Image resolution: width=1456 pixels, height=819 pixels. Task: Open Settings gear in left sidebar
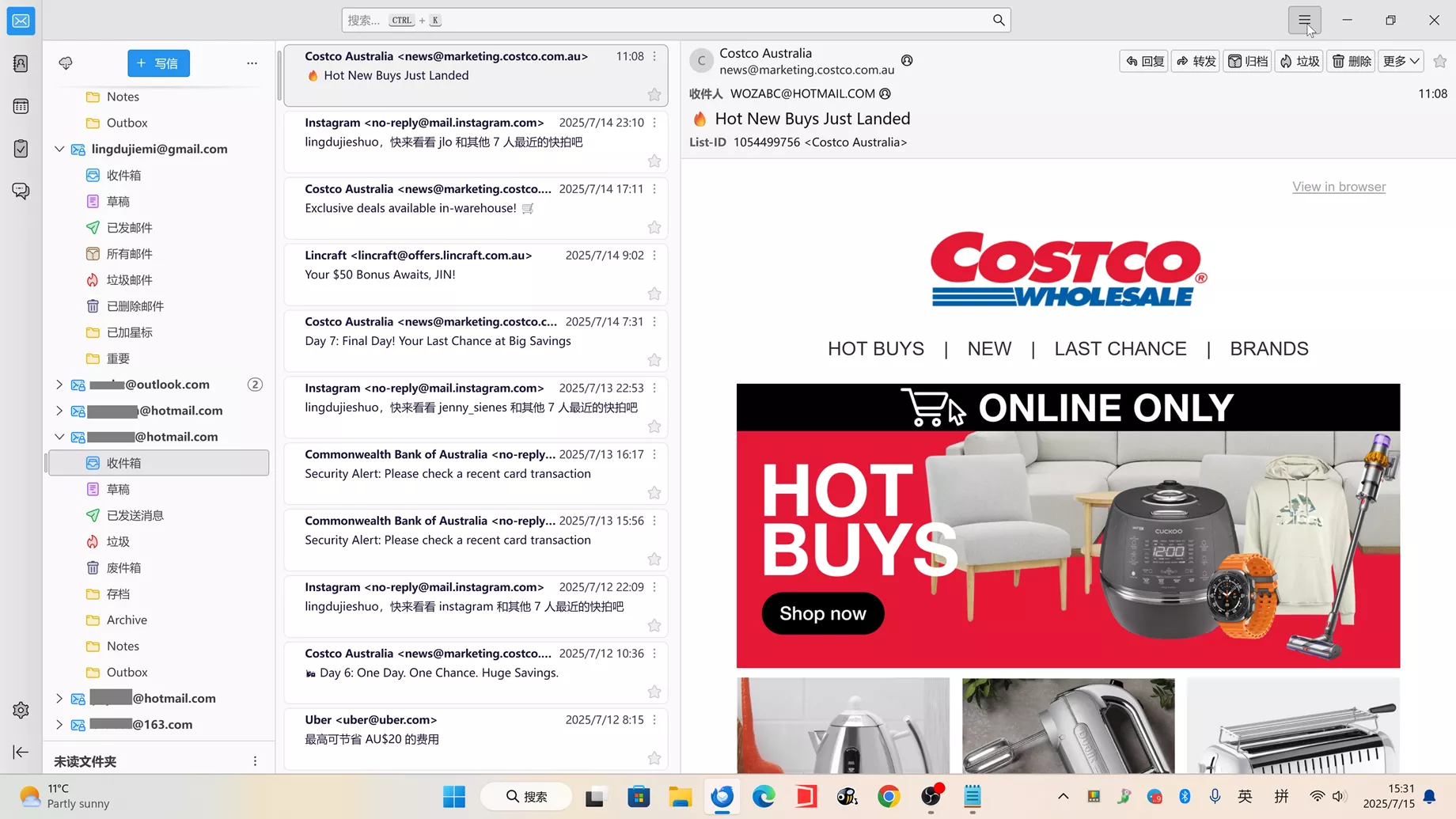click(x=21, y=710)
